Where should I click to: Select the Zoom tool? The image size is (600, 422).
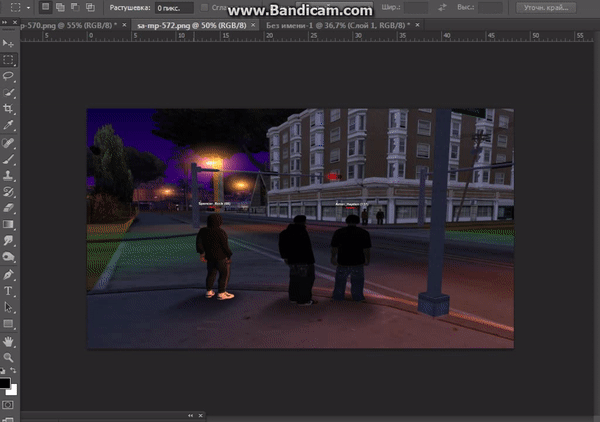(8, 357)
